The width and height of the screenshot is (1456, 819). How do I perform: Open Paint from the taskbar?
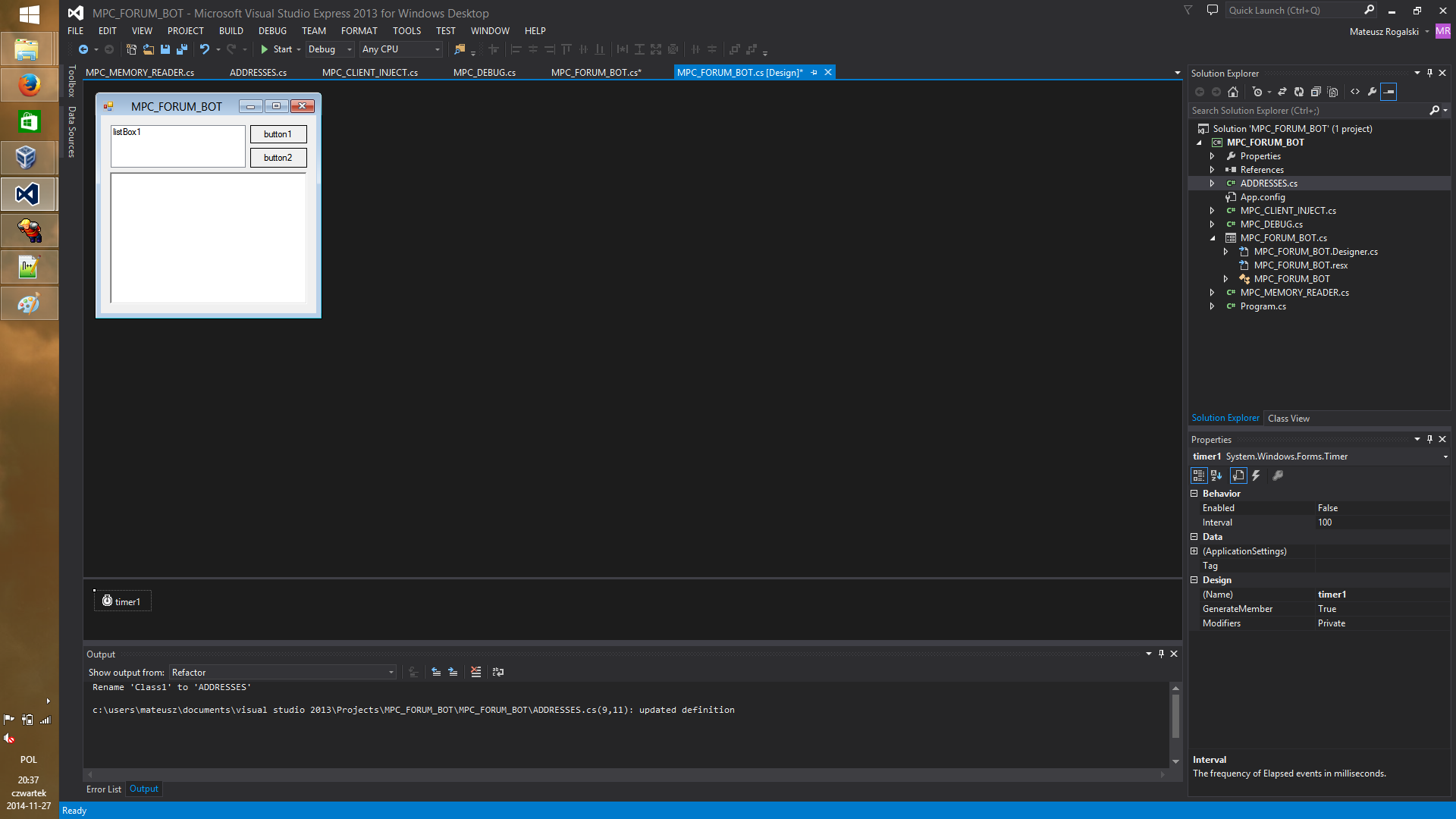click(x=29, y=304)
